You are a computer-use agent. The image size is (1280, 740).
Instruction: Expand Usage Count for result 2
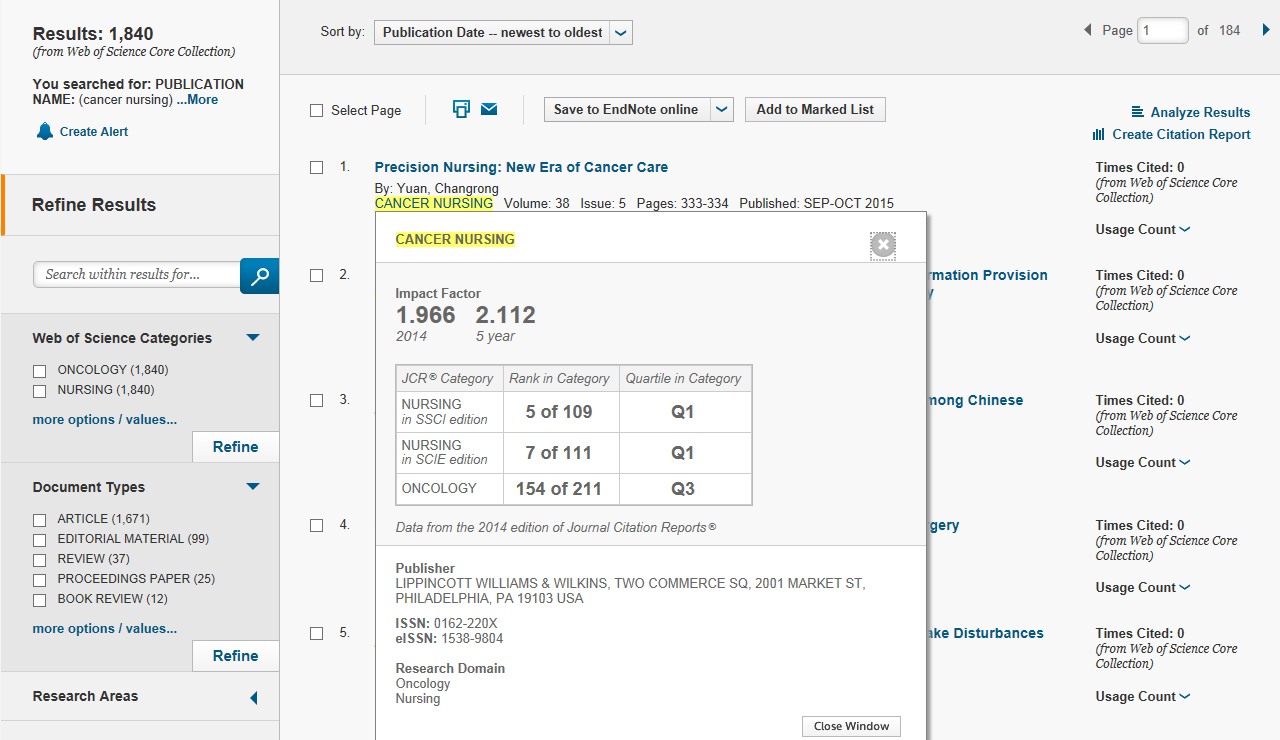tap(1143, 338)
